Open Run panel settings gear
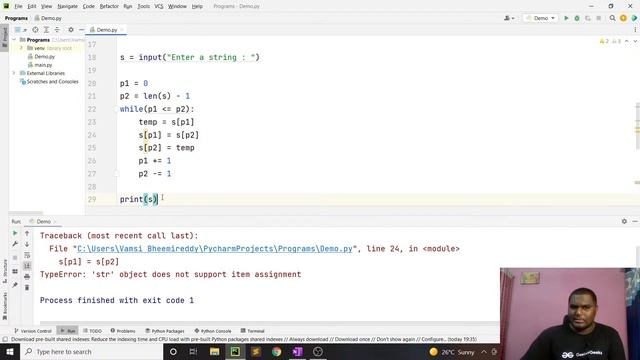Image resolution: width=640 pixels, height=360 pixels. click(x=624, y=221)
